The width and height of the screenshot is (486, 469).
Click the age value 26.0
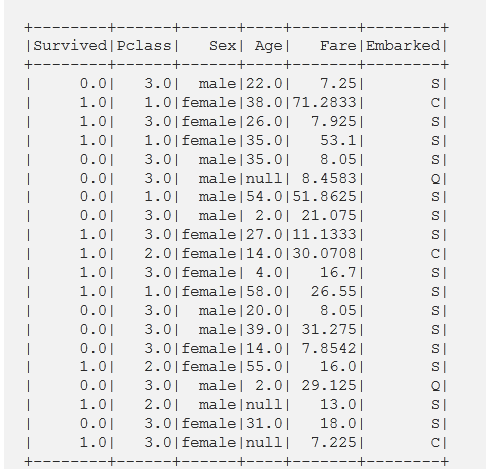point(264,121)
